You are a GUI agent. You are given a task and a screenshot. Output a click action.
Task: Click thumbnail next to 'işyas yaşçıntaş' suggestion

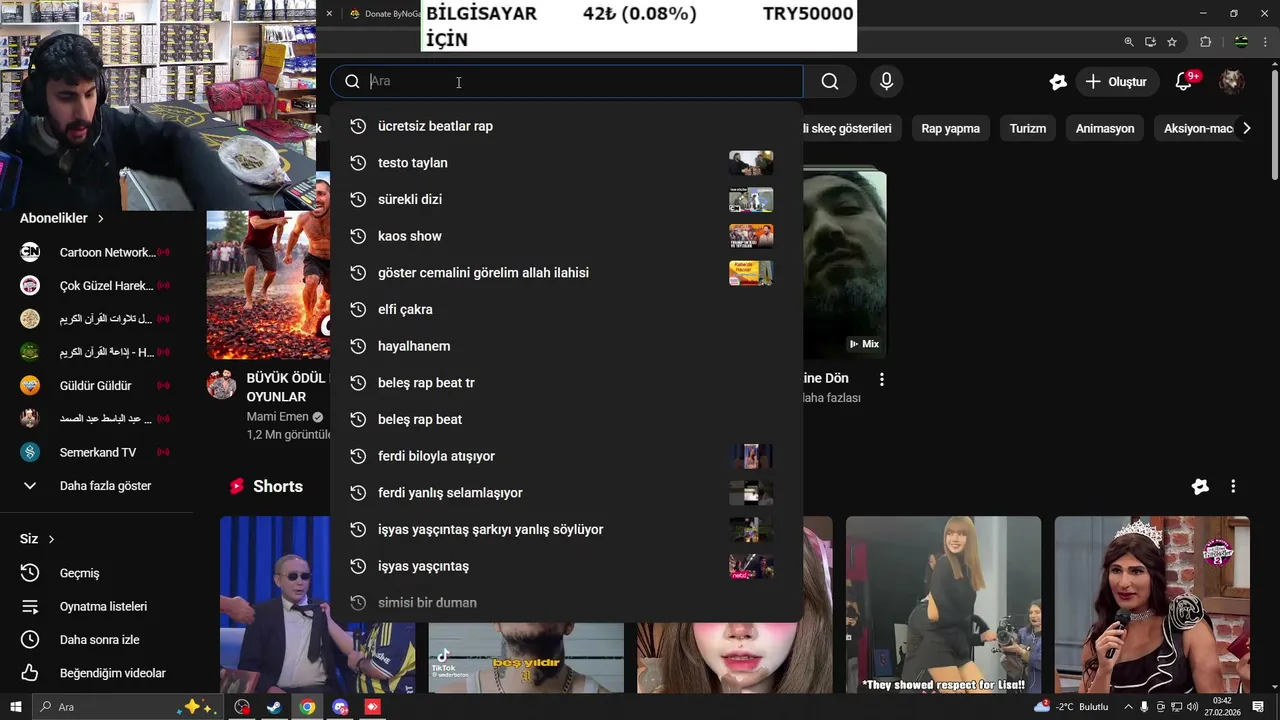(x=751, y=566)
